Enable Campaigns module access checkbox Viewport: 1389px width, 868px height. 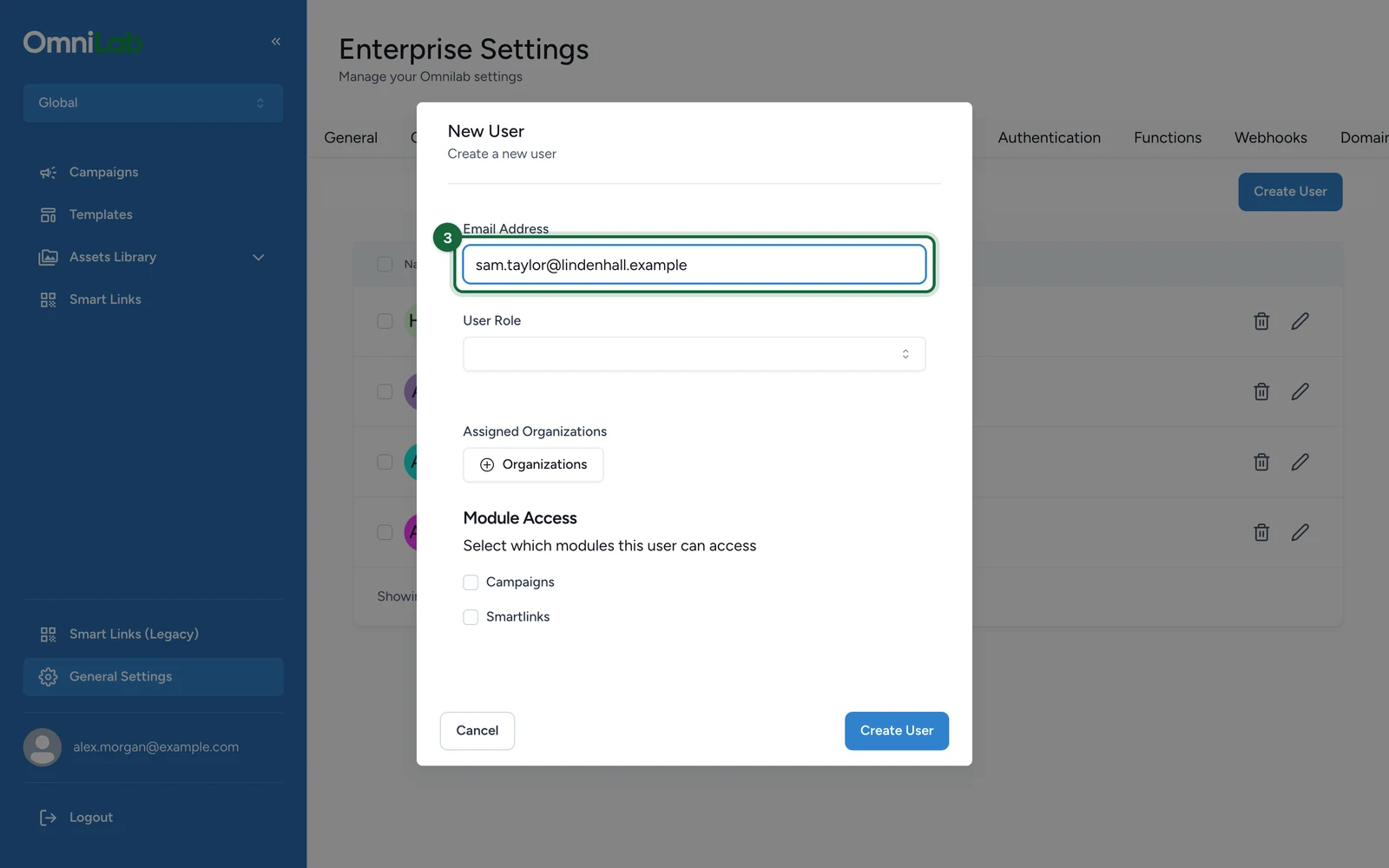pyautogui.click(x=471, y=582)
